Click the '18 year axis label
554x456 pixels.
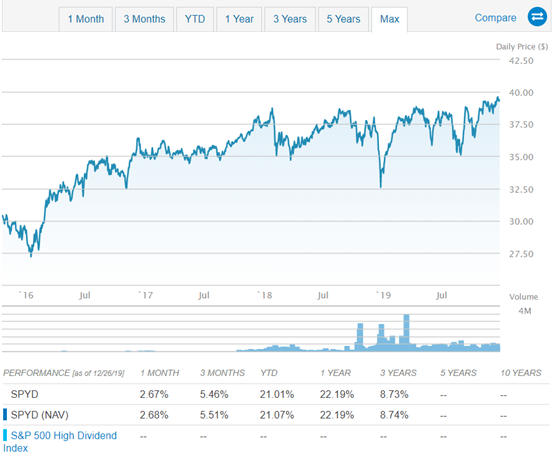pyautogui.click(x=264, y=295)
